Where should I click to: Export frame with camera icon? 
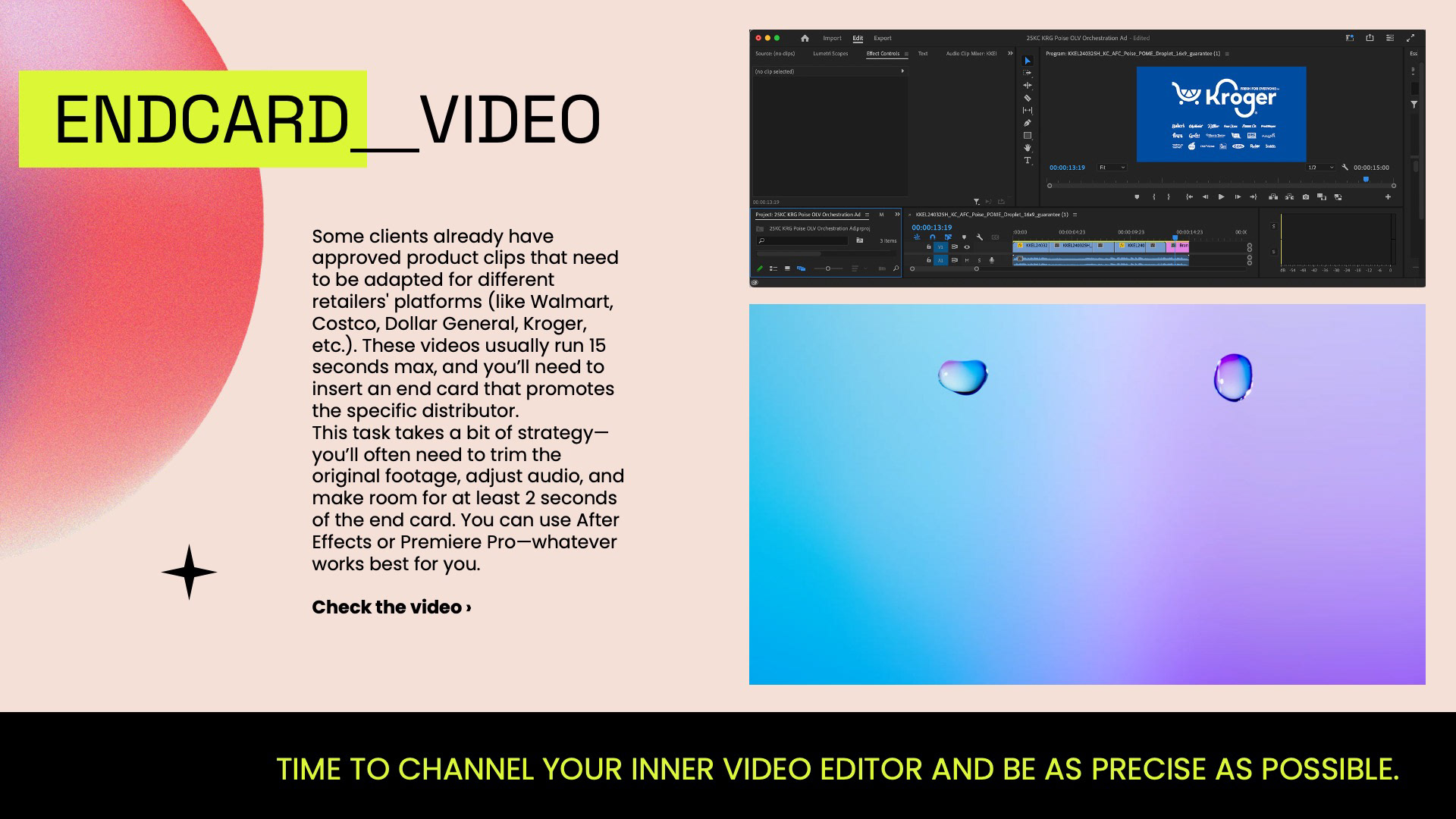[1306, 197]
